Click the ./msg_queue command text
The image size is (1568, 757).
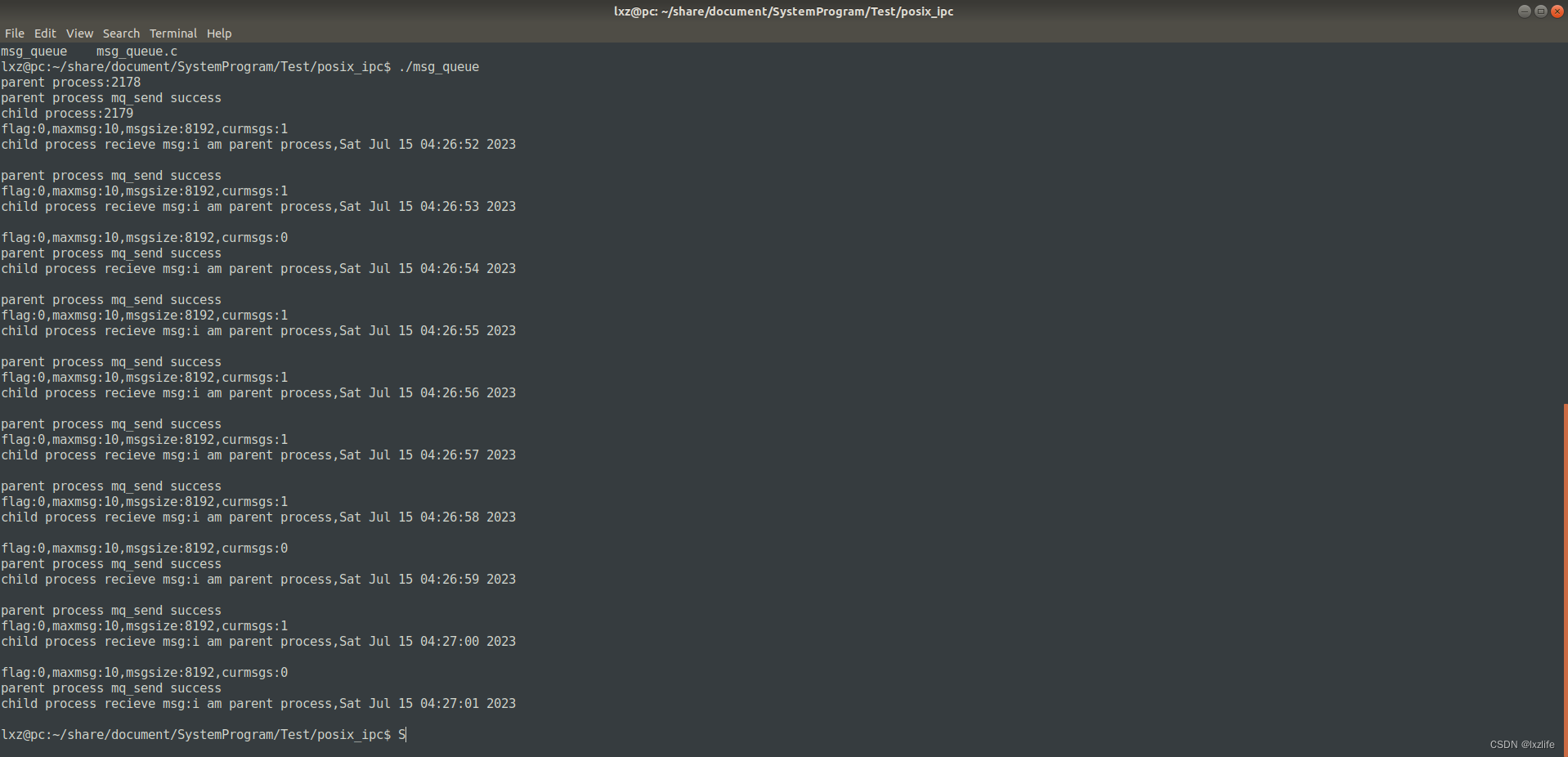pos(439,67)
